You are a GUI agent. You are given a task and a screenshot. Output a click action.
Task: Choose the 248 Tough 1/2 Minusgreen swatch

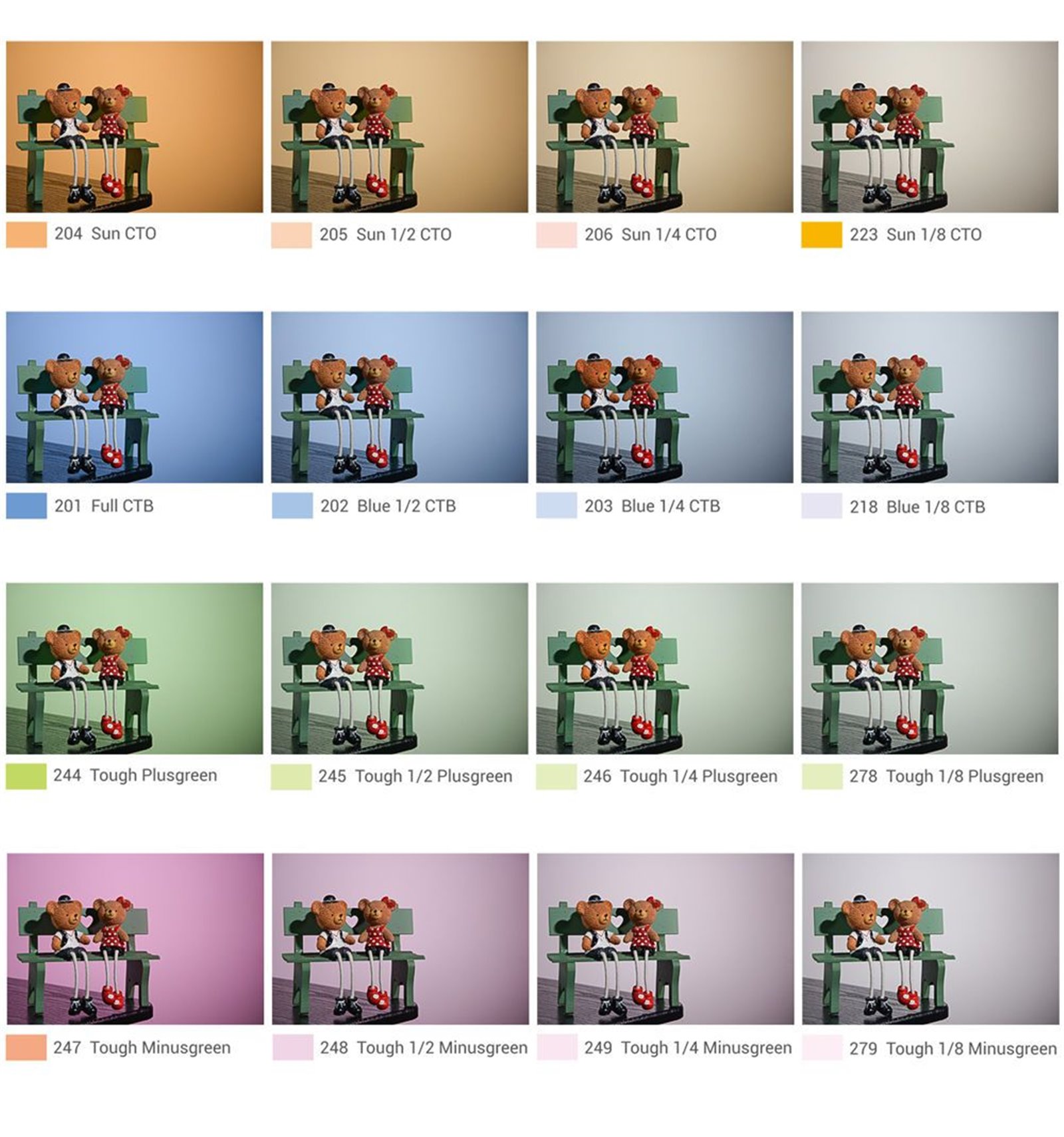pos(293,1047)
